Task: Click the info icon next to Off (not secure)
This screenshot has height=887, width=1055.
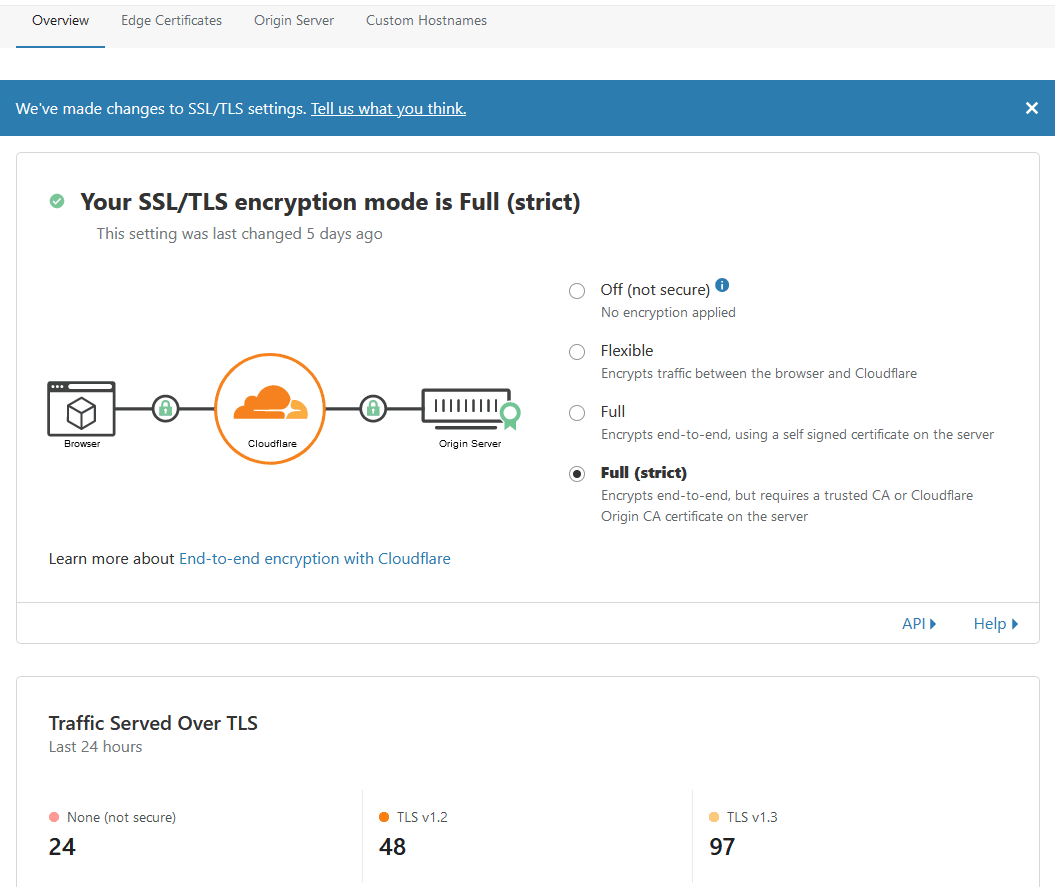Action: pos(722,285)
